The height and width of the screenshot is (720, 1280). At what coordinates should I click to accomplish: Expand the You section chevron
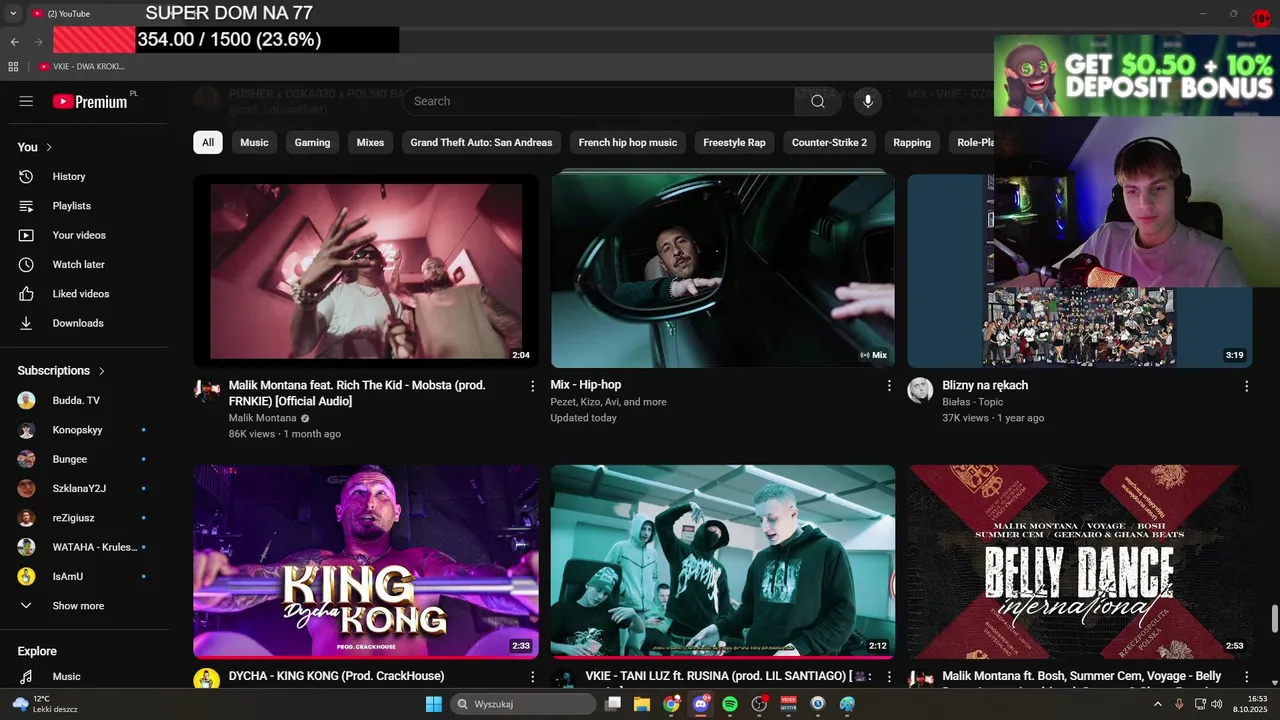[x=49, y=147]
